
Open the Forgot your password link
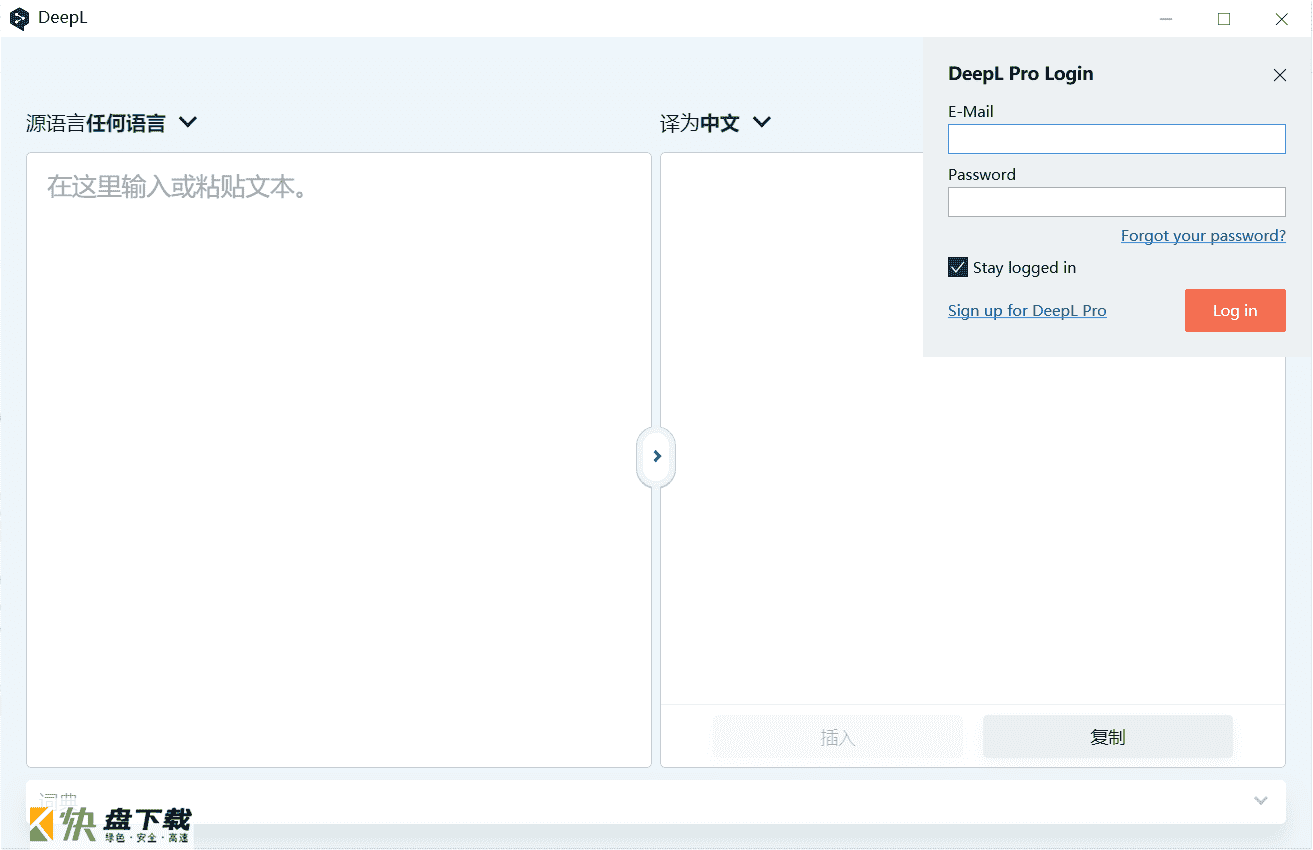tap(1203, 236)
